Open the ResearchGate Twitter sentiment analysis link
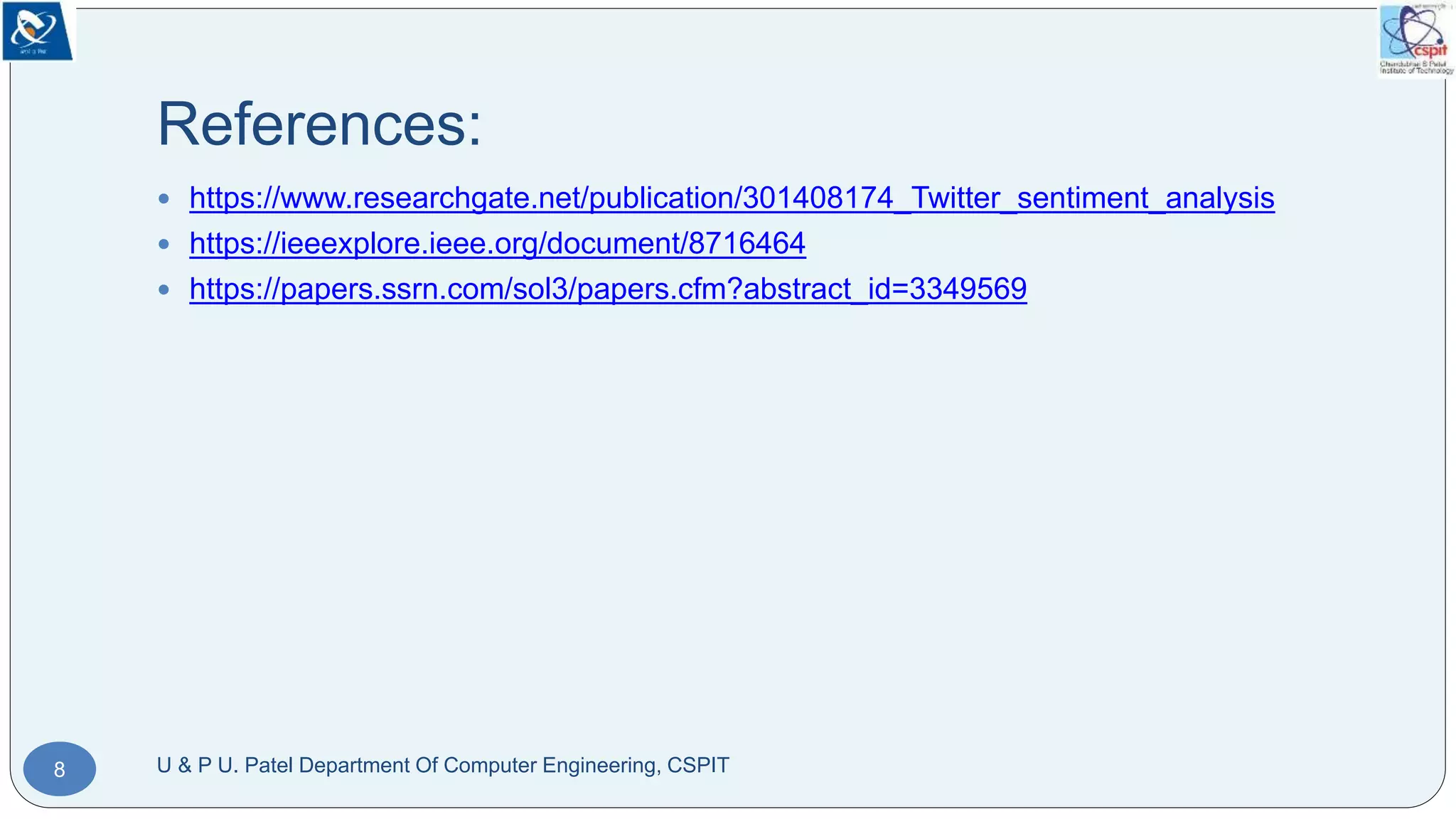This screenshot has height=819, width=1456. (732, 198)
